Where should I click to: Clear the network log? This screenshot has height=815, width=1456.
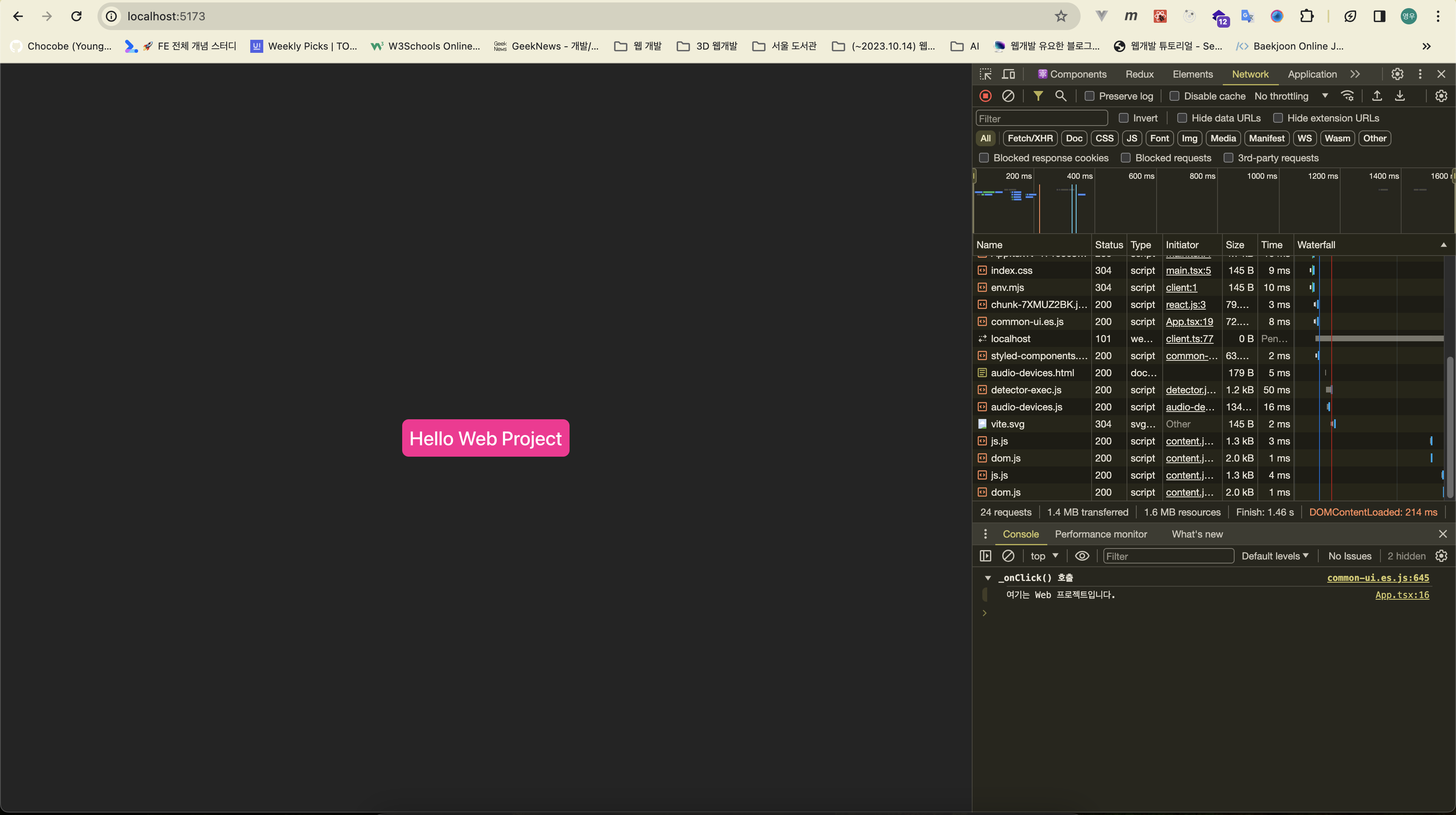click(x=1008, y=96)
